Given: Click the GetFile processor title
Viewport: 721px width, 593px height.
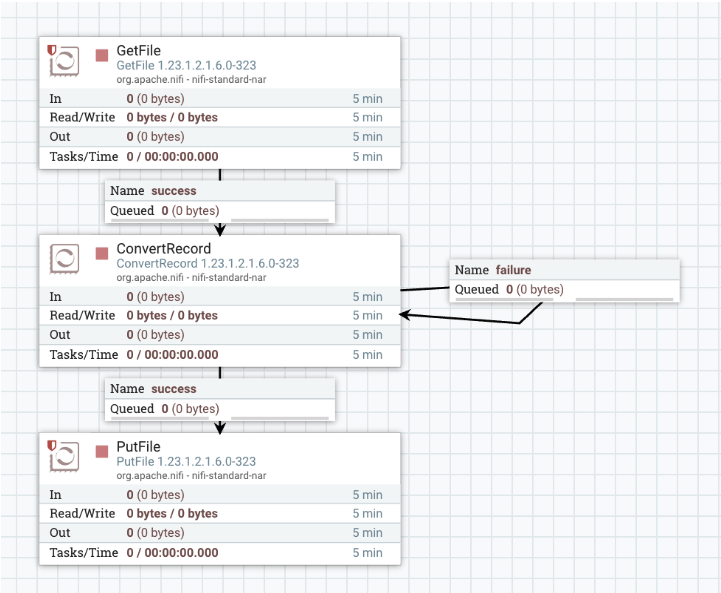Looking at the screenshot, I should [139, 51].
